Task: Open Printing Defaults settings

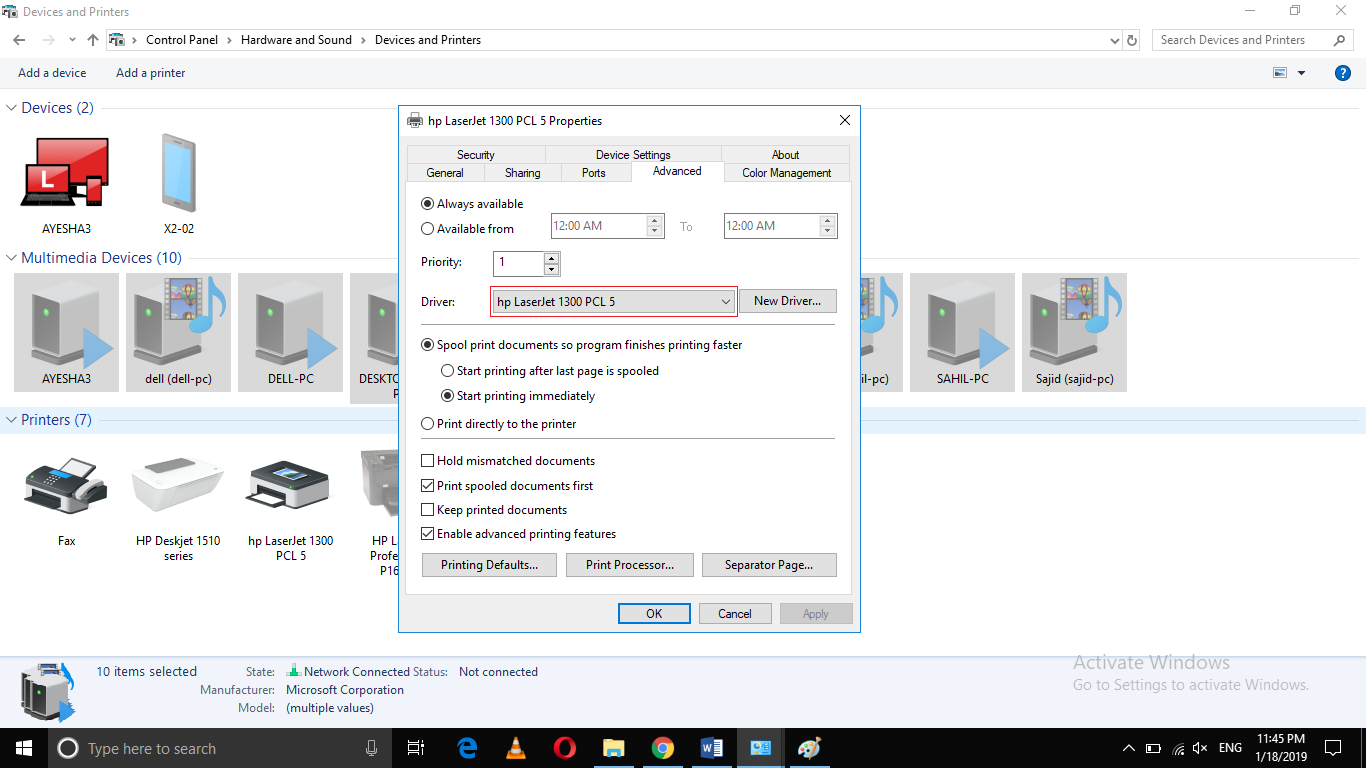Action: (489, 564)
